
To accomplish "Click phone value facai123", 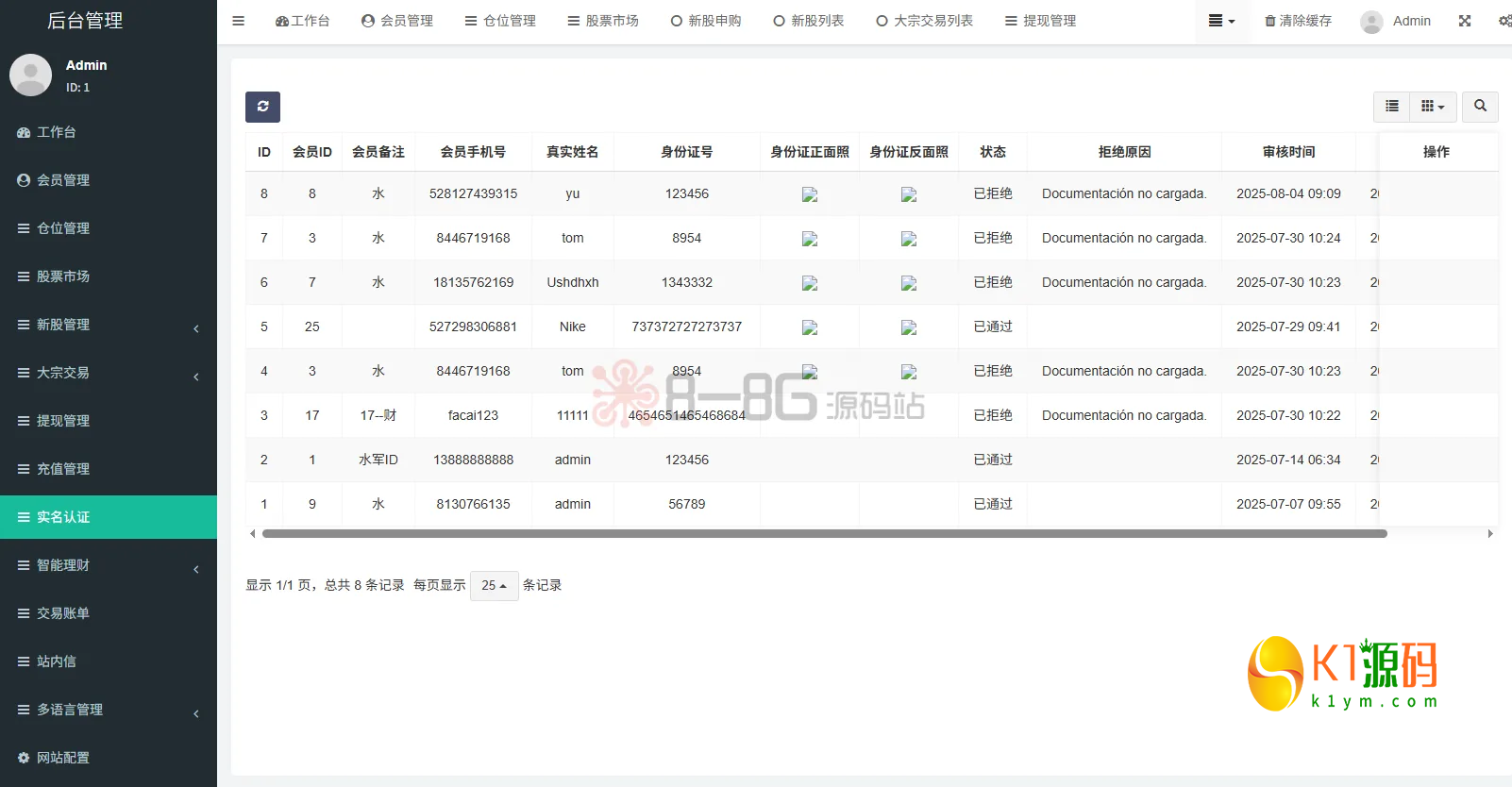I will [x=473, y=415].
